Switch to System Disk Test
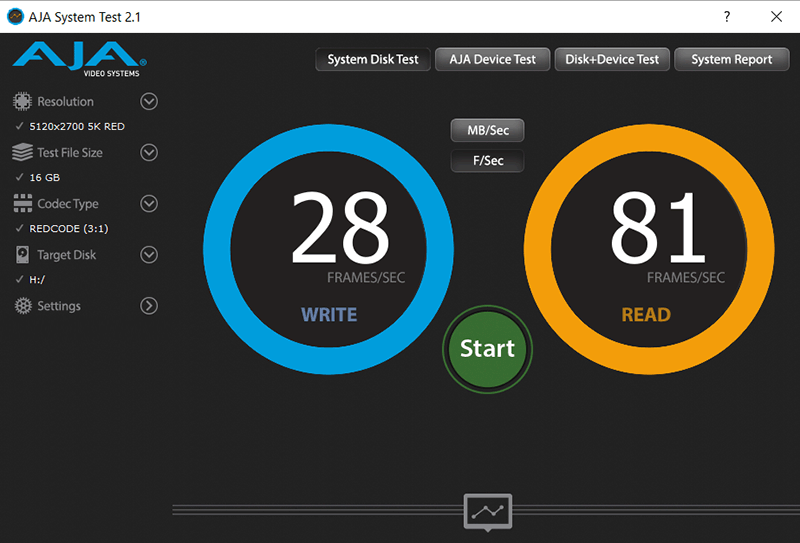Screen dimensions: 800x543 tap(373, 59)
